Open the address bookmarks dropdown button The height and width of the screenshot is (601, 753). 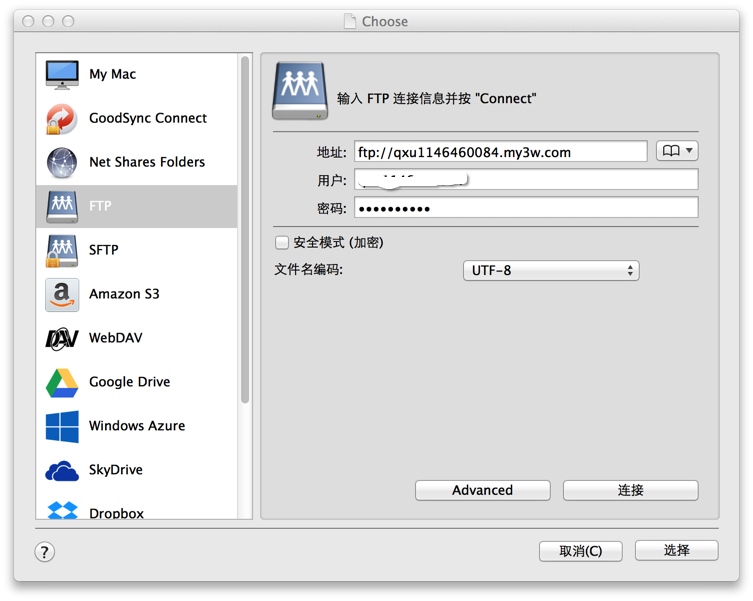pyautogui.click(x=677, y=151)
